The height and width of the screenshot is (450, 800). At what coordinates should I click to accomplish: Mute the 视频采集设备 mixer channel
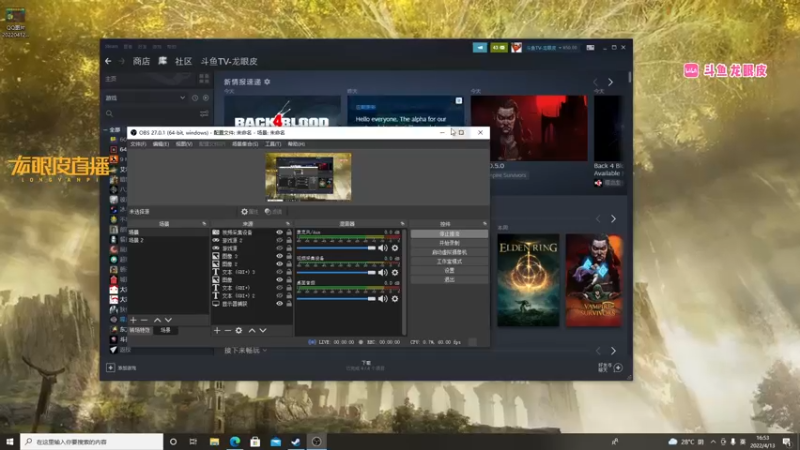click(383, 272)
